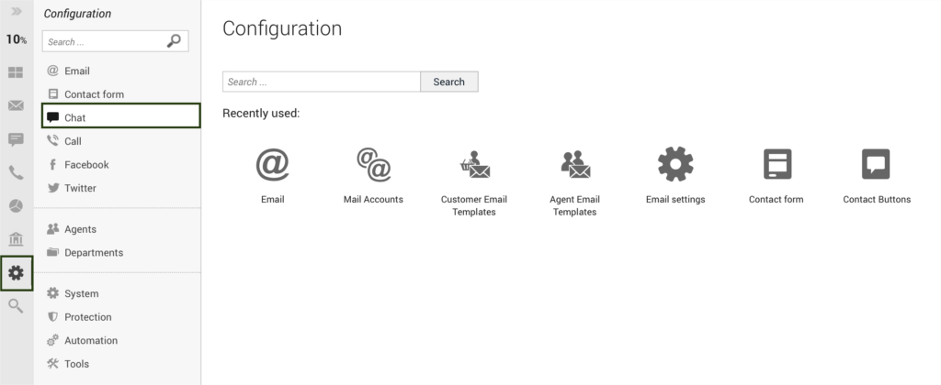Open reports pie chart sidebar icon
The width and height of the screenshot is (941, 385).
[16, 206]
